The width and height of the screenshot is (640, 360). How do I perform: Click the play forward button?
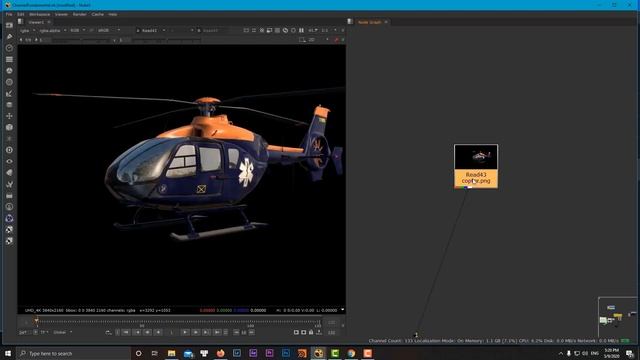coord(185,333)
